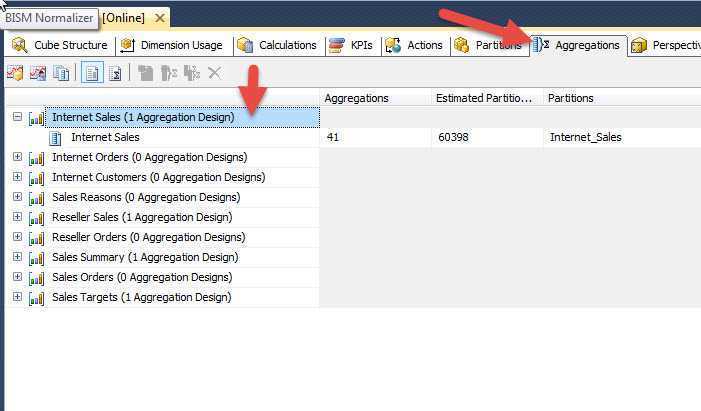Click the greyed Copy Aggregation icon

[x=192, y=73]
